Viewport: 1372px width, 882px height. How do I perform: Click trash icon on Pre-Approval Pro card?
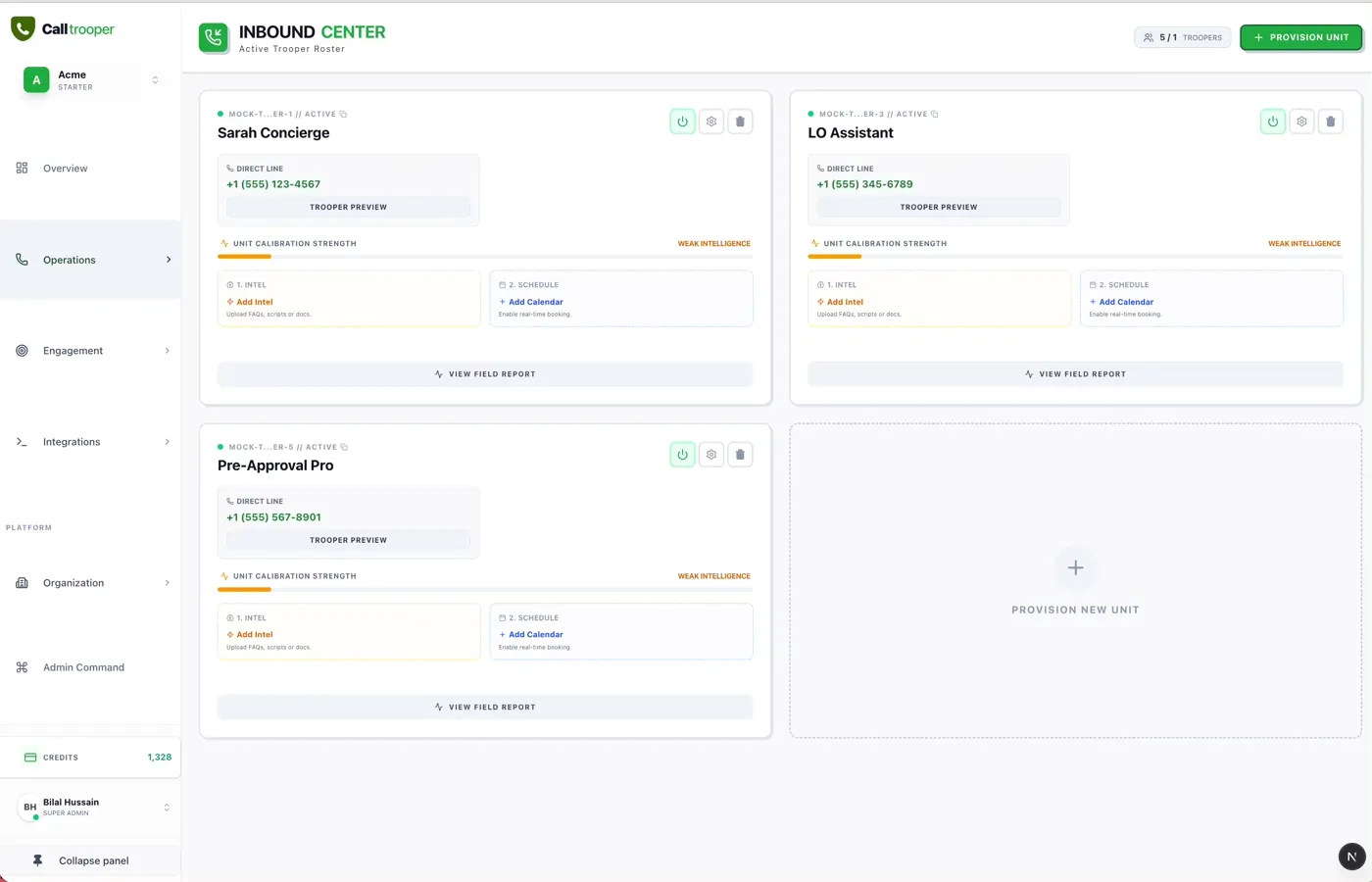tap(740, 455)
